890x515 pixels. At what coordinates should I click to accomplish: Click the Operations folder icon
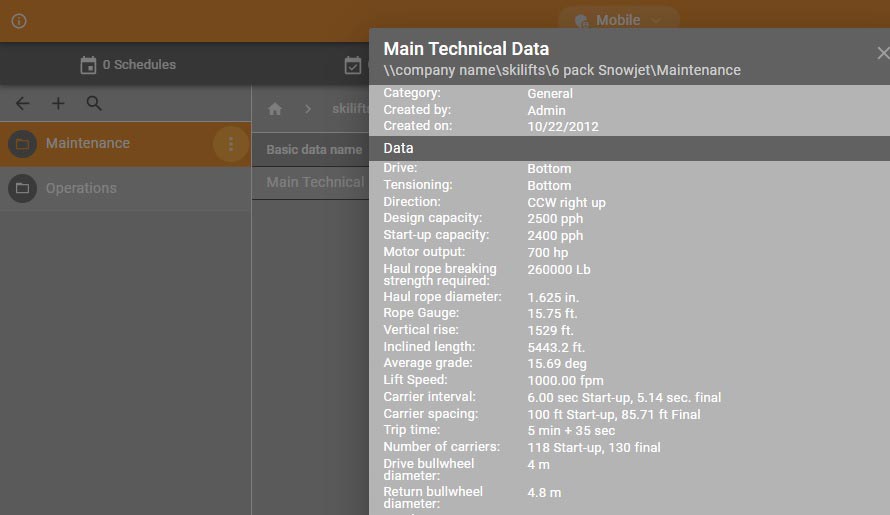pos(22,188)
